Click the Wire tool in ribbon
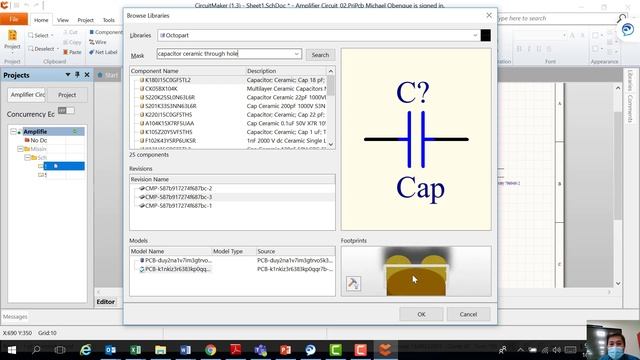 [x=98, y=42]
